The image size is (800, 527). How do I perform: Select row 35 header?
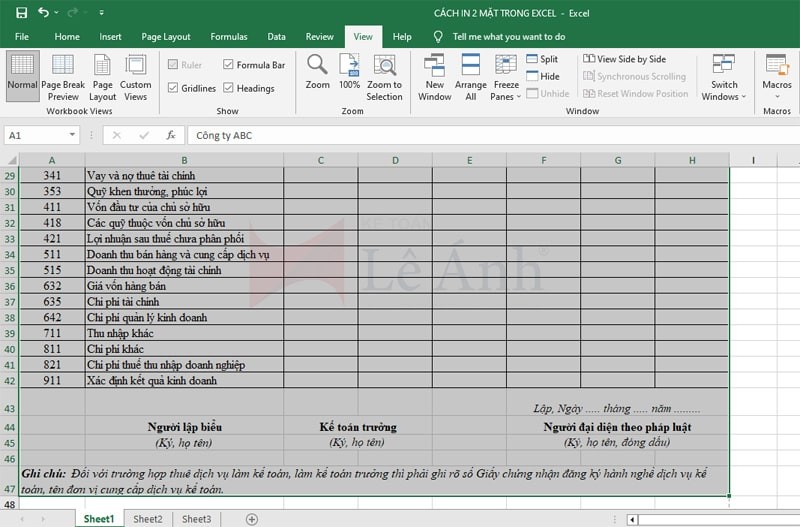pyautogui.click(x=10, y=270)
